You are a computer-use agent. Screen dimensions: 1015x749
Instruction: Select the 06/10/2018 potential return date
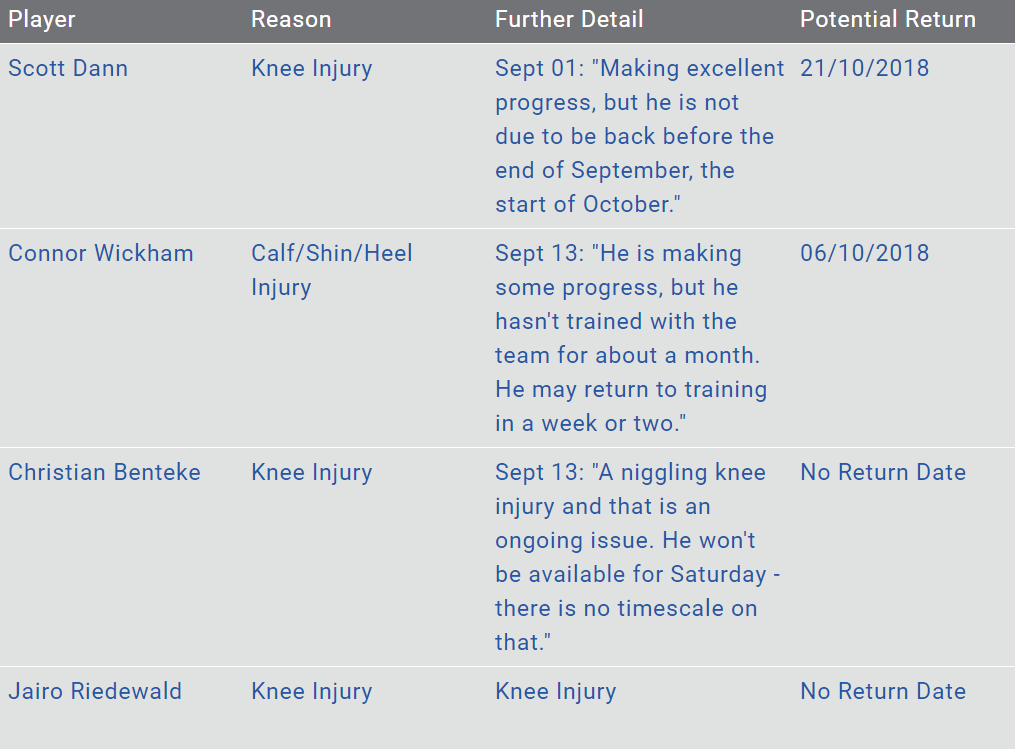coord(864,253)
